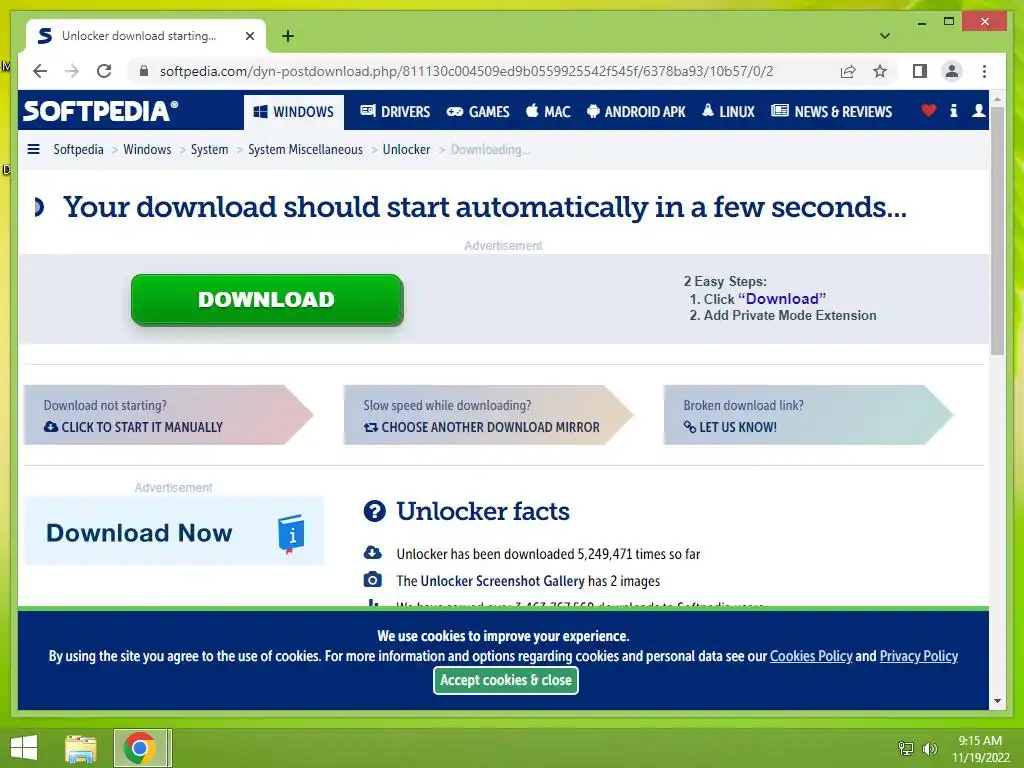Click the green DOWNLOAD button
This screenshot has height=768, width=1024.
267,299
